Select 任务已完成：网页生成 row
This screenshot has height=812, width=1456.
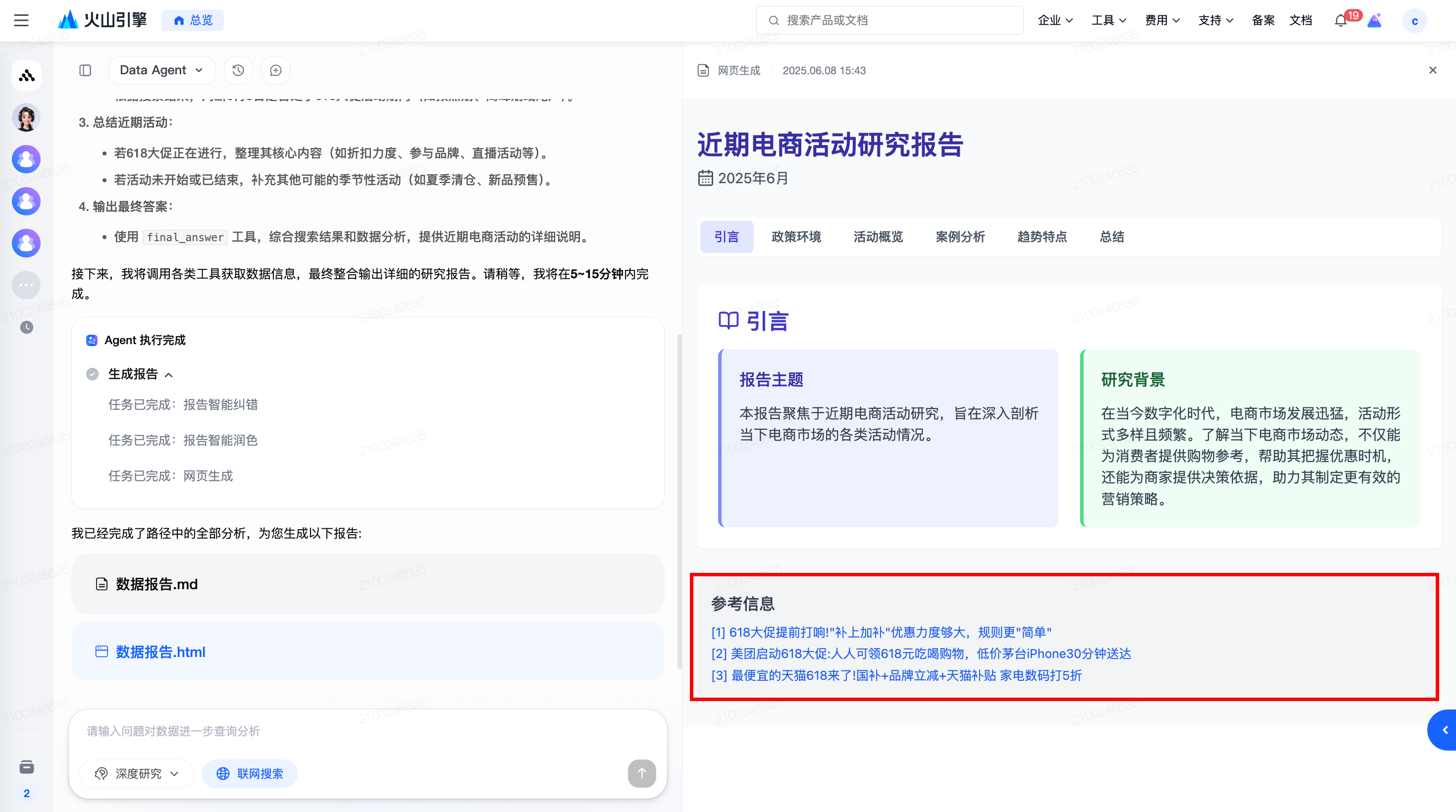coord(171,476)
